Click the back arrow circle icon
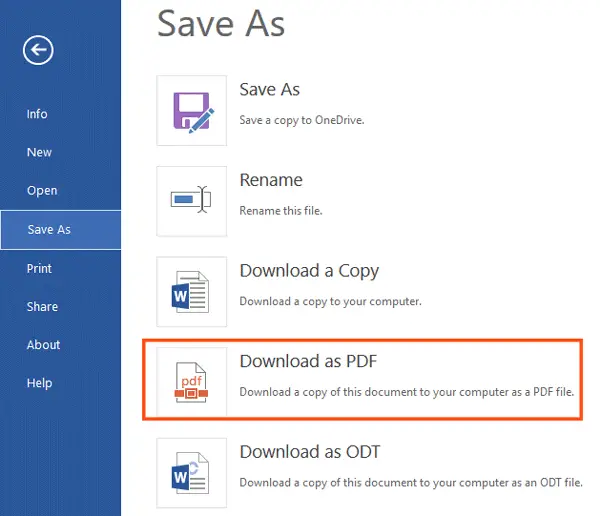The height and width of the screenshot is (516, 600). 39,52
